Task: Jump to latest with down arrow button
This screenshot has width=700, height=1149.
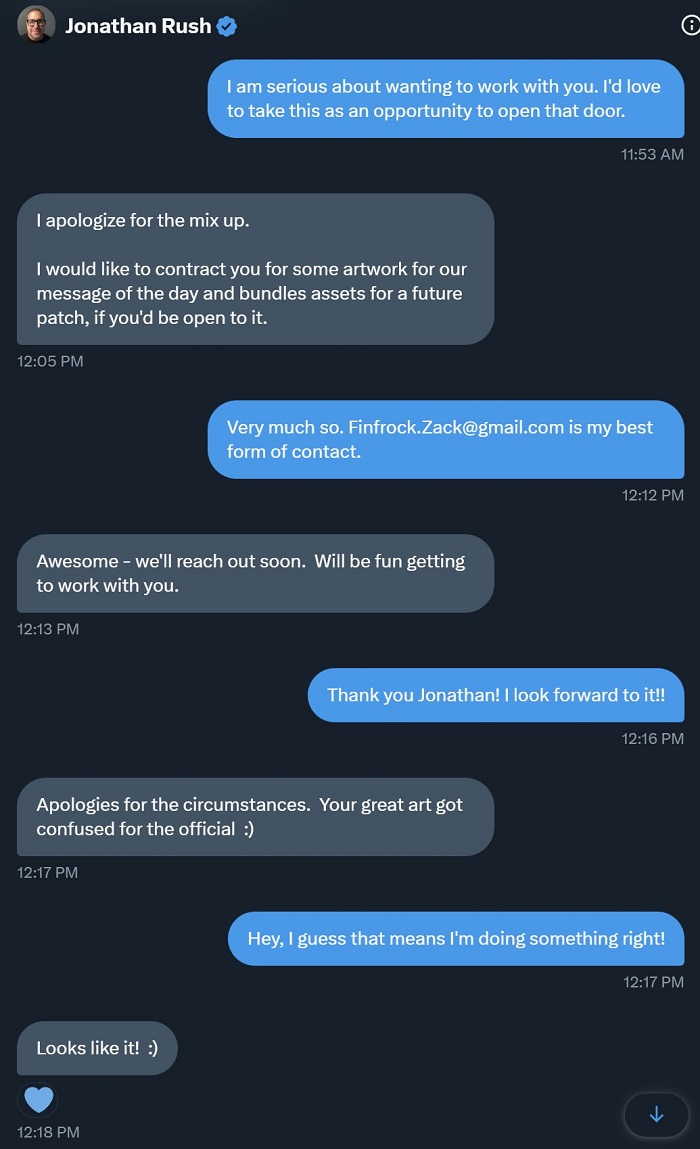Action: [x=656, y=1114]
